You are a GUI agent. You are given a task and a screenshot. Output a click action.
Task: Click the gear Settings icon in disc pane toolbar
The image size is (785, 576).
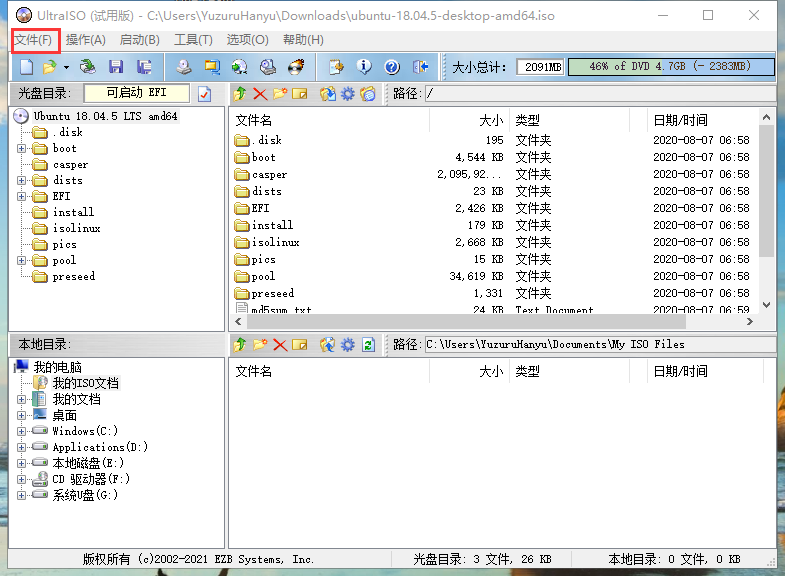coord(348,94)
